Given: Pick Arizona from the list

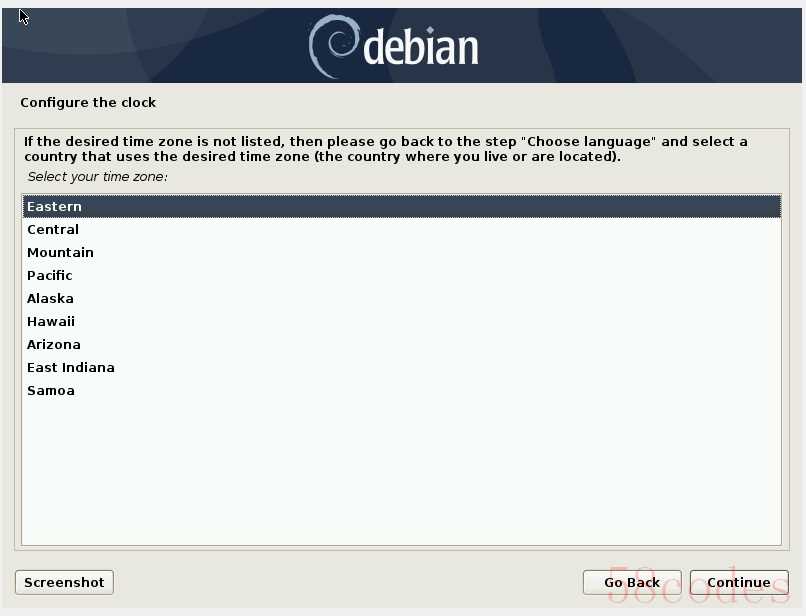Looking at the screenshot, I should coord(401,345).
